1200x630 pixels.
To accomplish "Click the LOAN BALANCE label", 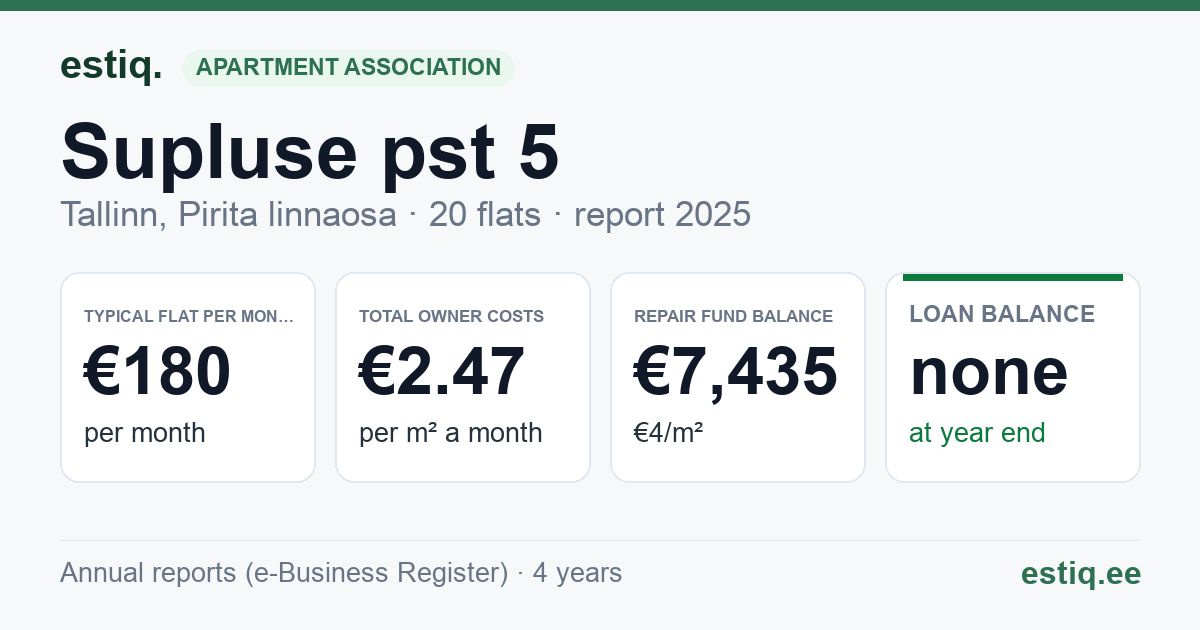I will (1002, 314).
